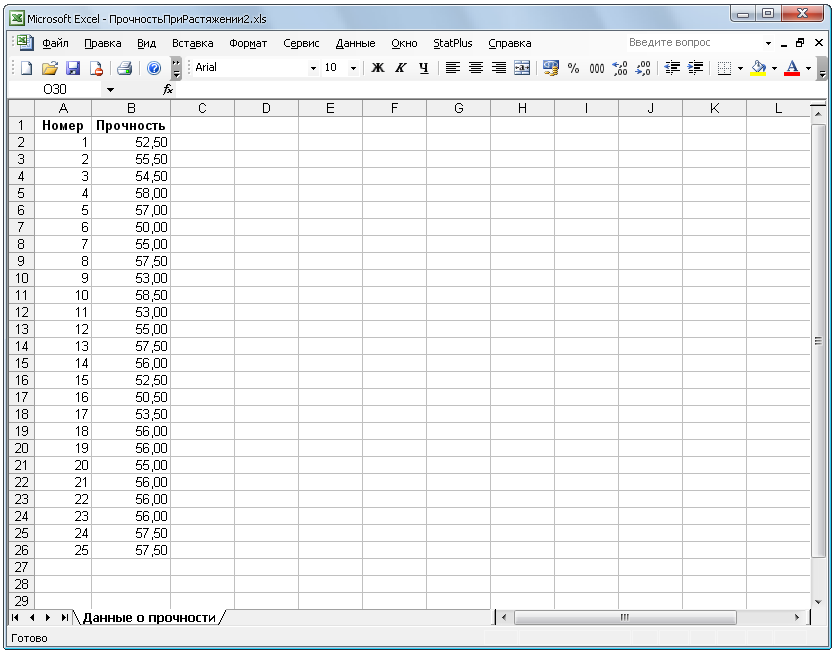
Task: Apply the yellow fill color bucket
Action: [x=758, y=68]
